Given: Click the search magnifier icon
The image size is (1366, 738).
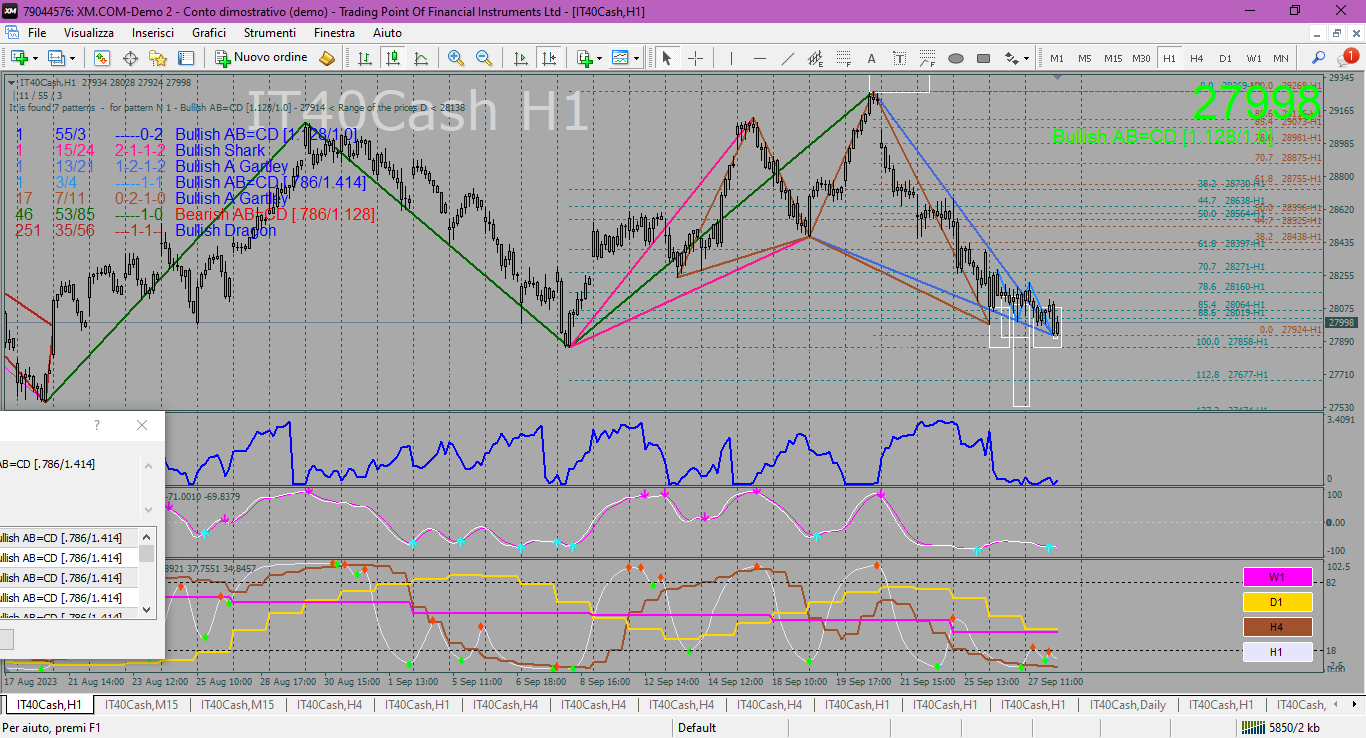Looking at the screenshot, I should [1319, 58].
